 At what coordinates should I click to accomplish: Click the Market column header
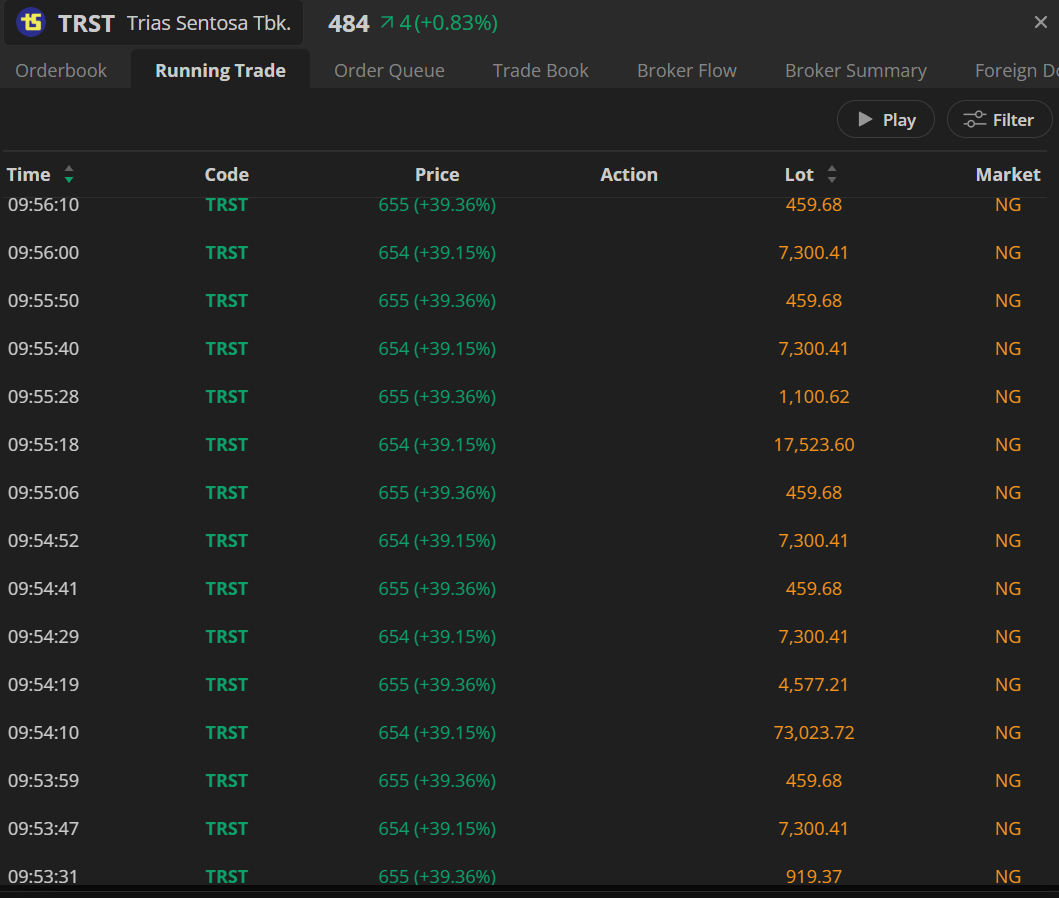1007,175
